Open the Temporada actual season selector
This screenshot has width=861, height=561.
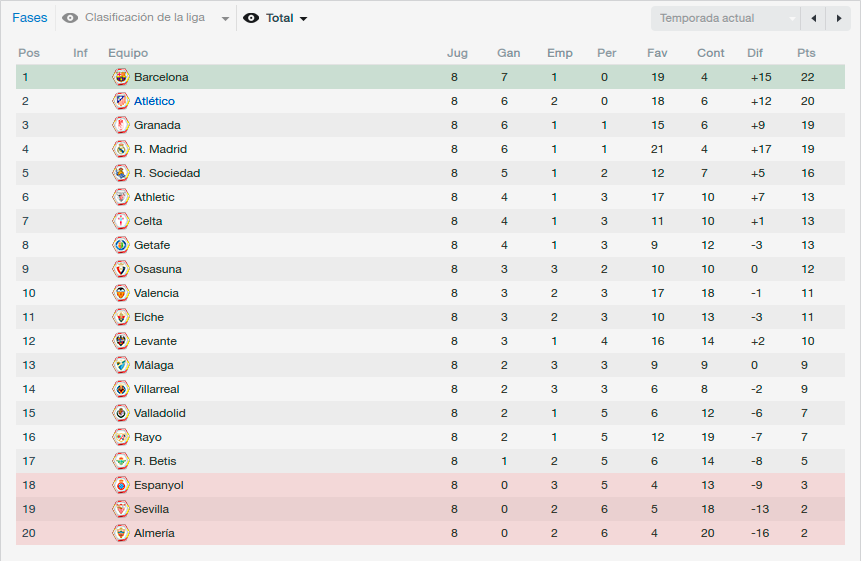click(726, 18)
